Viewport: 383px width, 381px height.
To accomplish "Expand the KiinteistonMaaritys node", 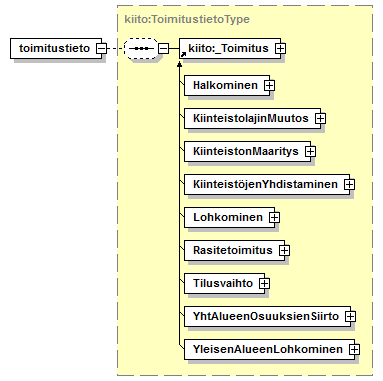I will coord(310,152).
